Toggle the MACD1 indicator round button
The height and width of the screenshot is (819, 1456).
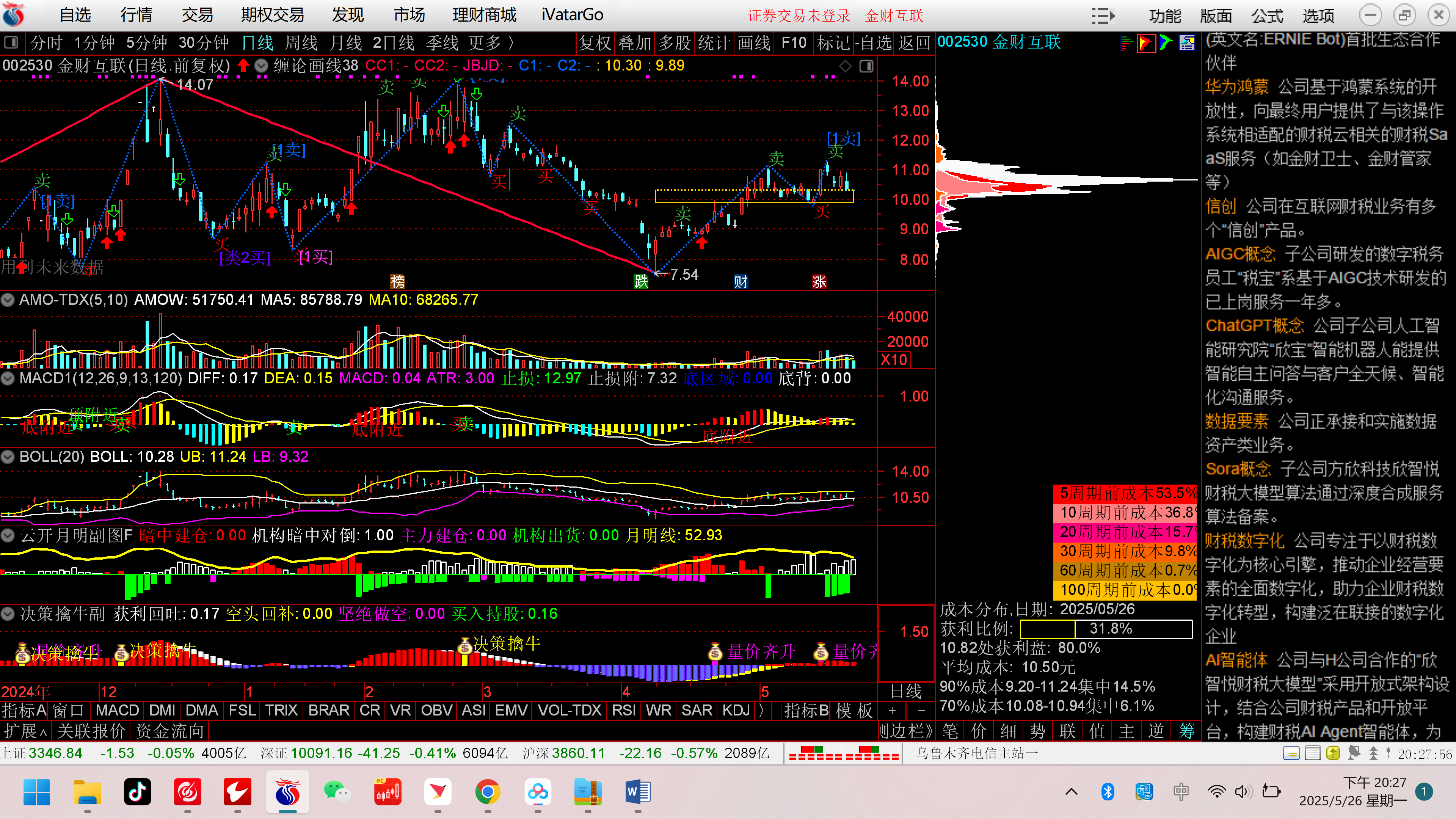point(8,378)
